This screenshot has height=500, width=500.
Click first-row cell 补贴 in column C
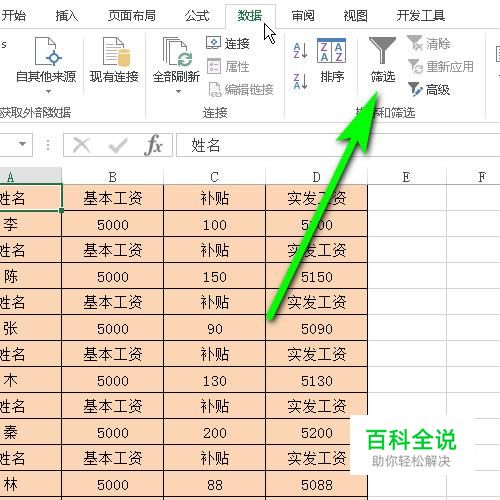[214, 198]
